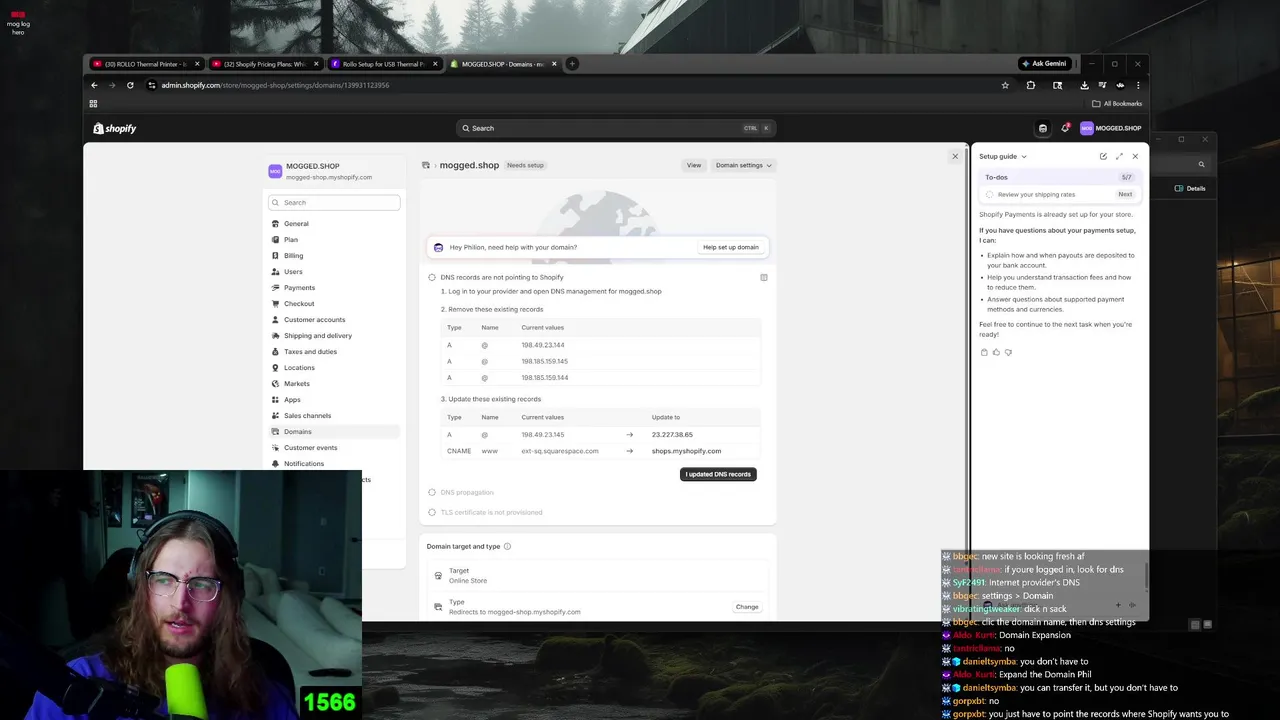Check the Review your shipping rates circle
The height and width of the screenshot is (720, 1280).
pyautogui.click(x=990, y=194)
